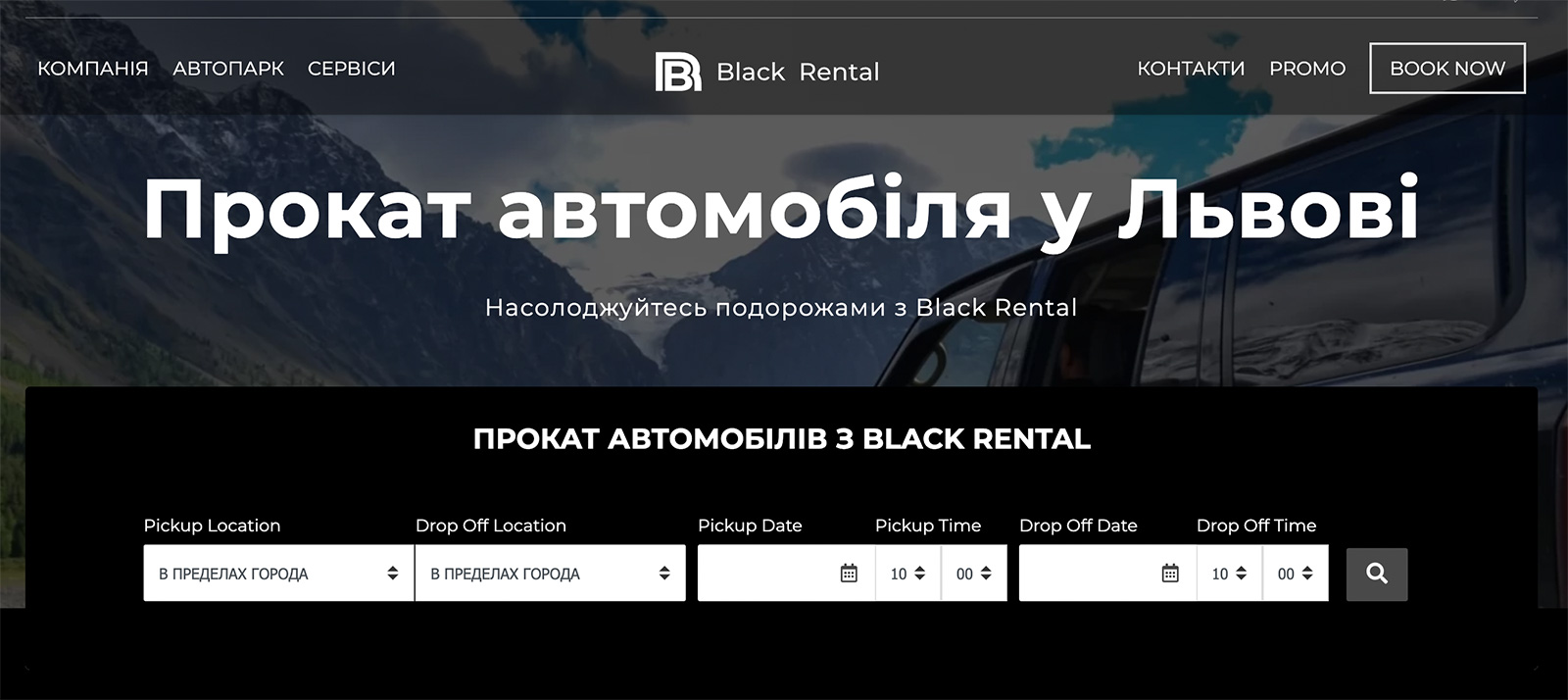Open the Drop Off Time minutes selector
Image resolution: width=1568 pixels, height=700 pixels.
[x=1295, y=574]
